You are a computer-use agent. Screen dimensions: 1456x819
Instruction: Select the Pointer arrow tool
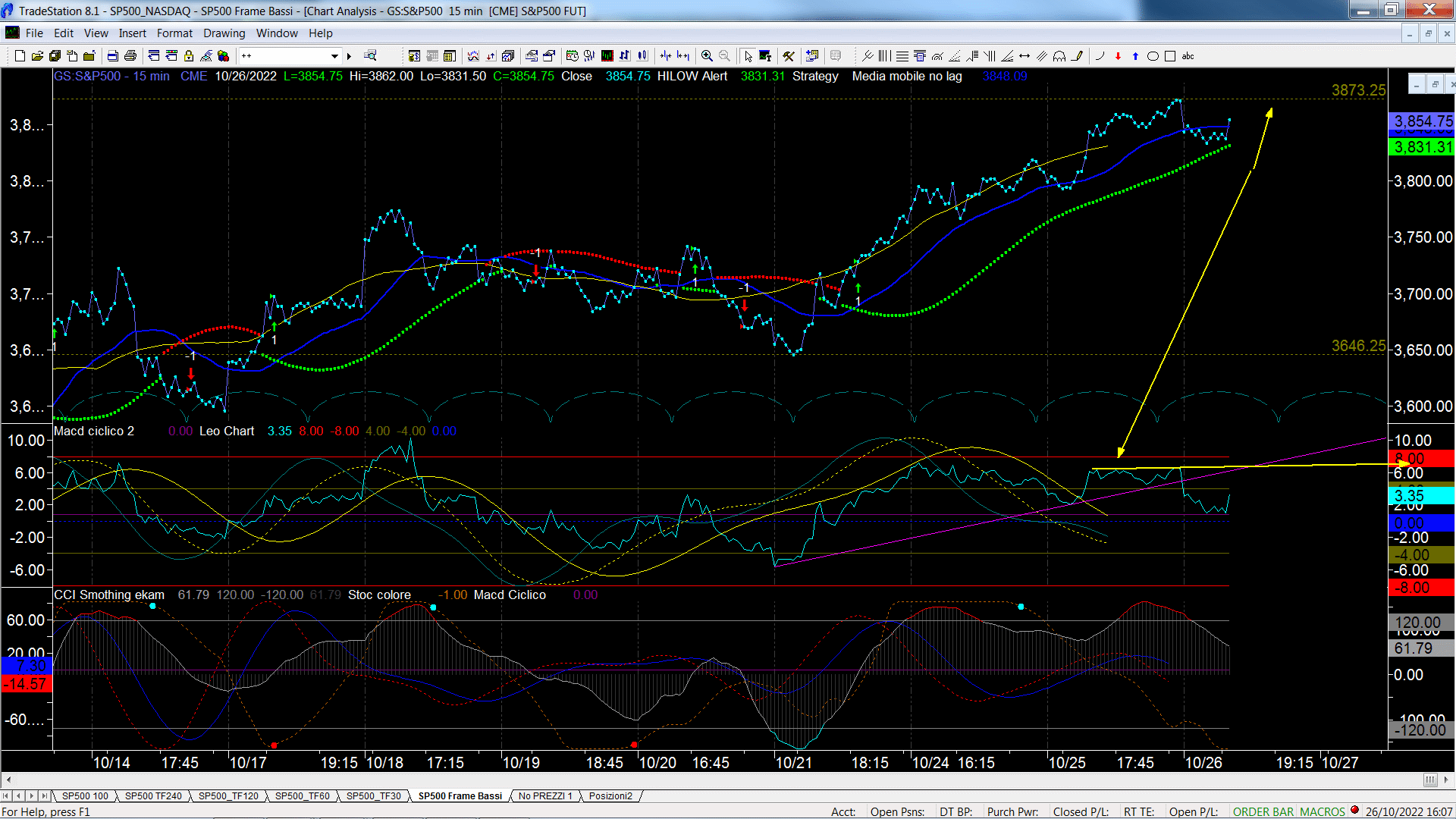point(748,56)
